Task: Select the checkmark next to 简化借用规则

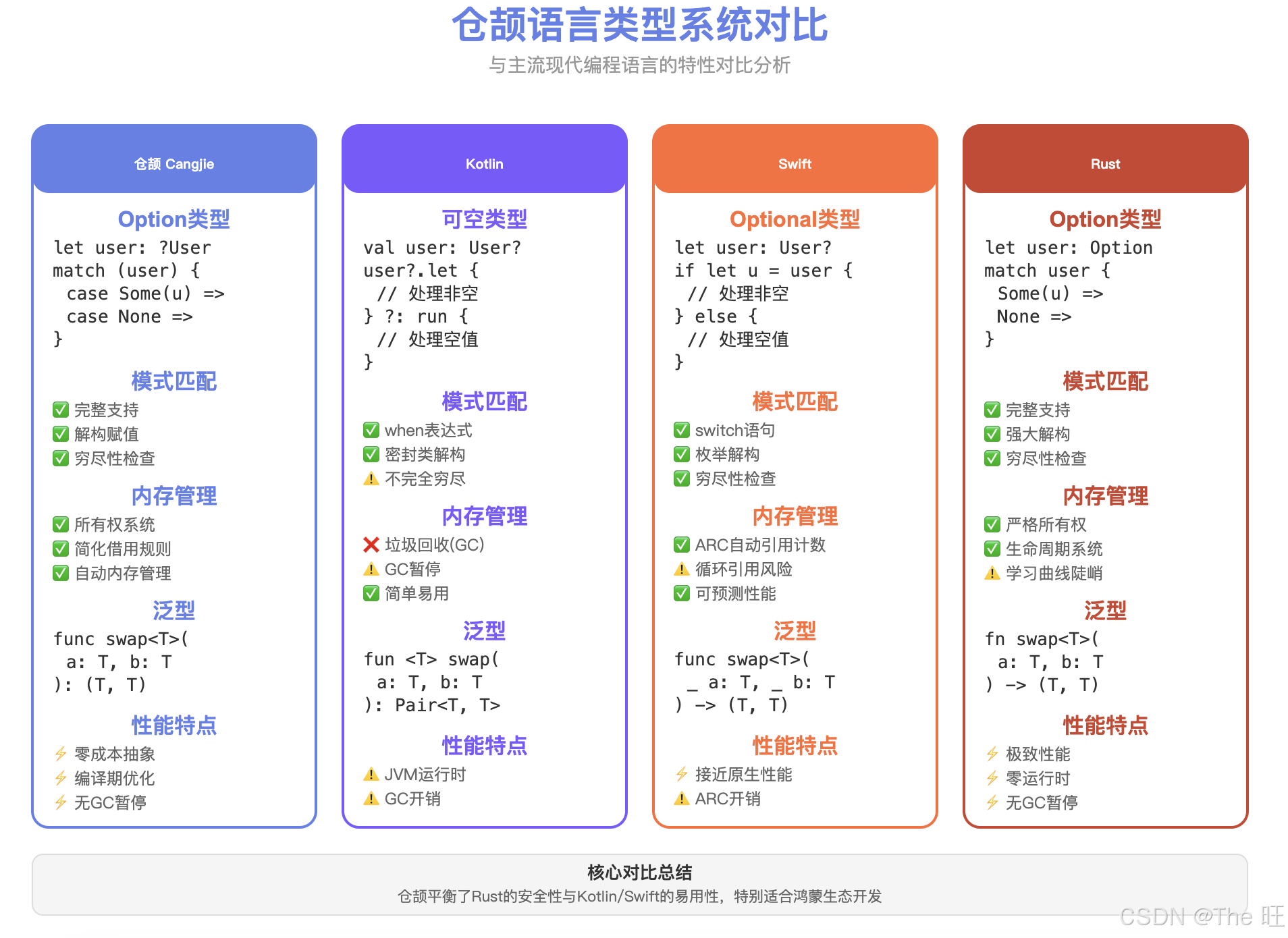Action: pyautogui.click(x=61, y=549)
